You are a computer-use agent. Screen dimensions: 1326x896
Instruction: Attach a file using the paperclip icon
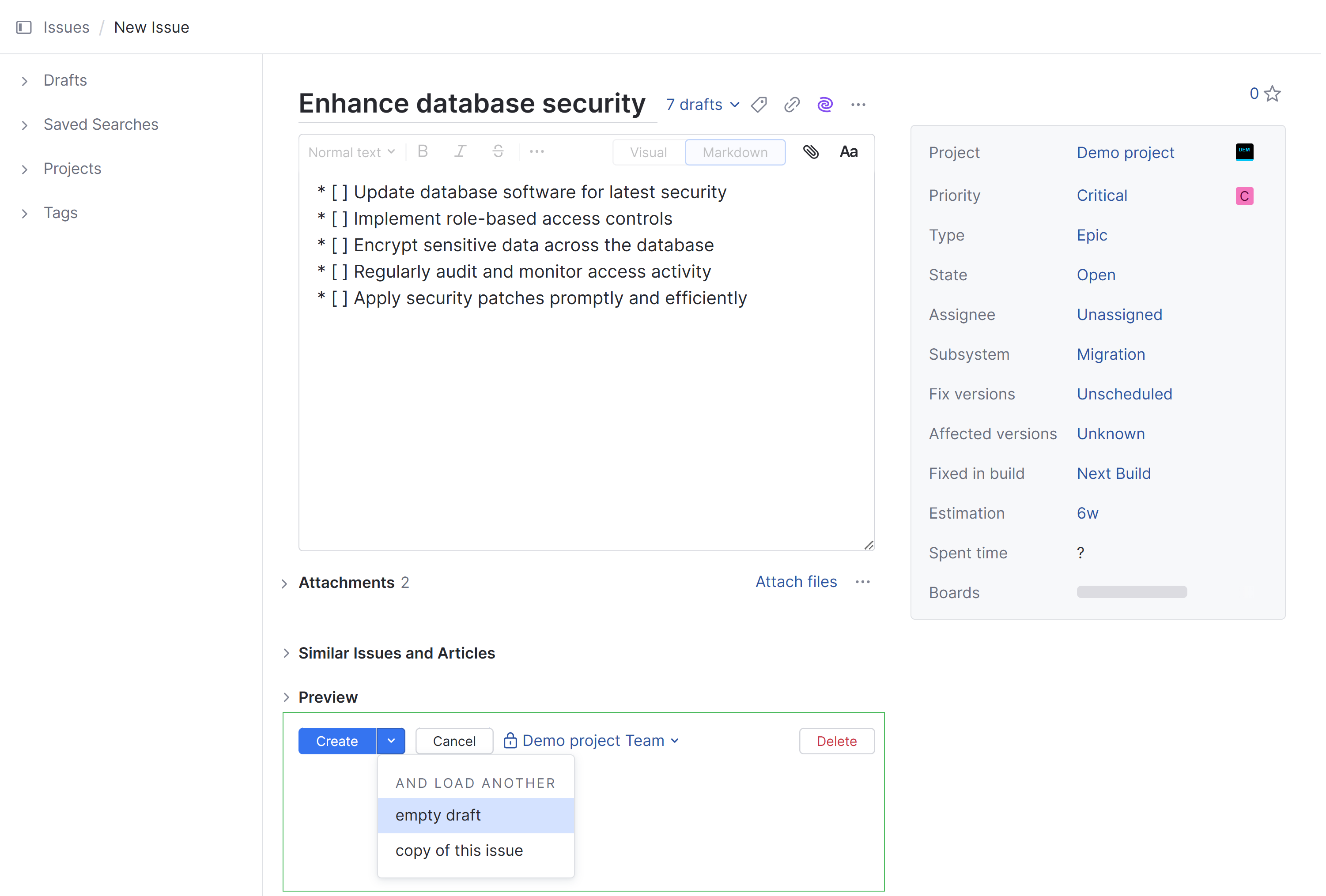(x=811, y=152)
